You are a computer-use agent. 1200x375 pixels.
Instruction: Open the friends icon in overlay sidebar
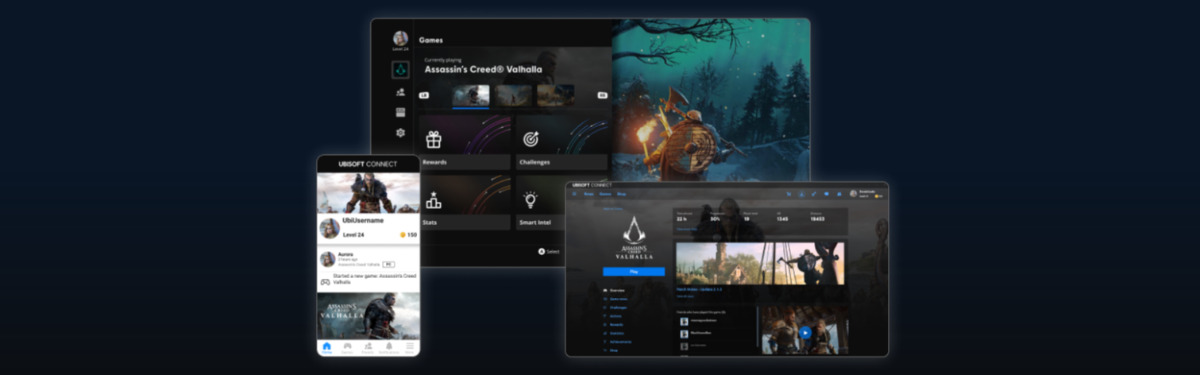coord(400,92)
